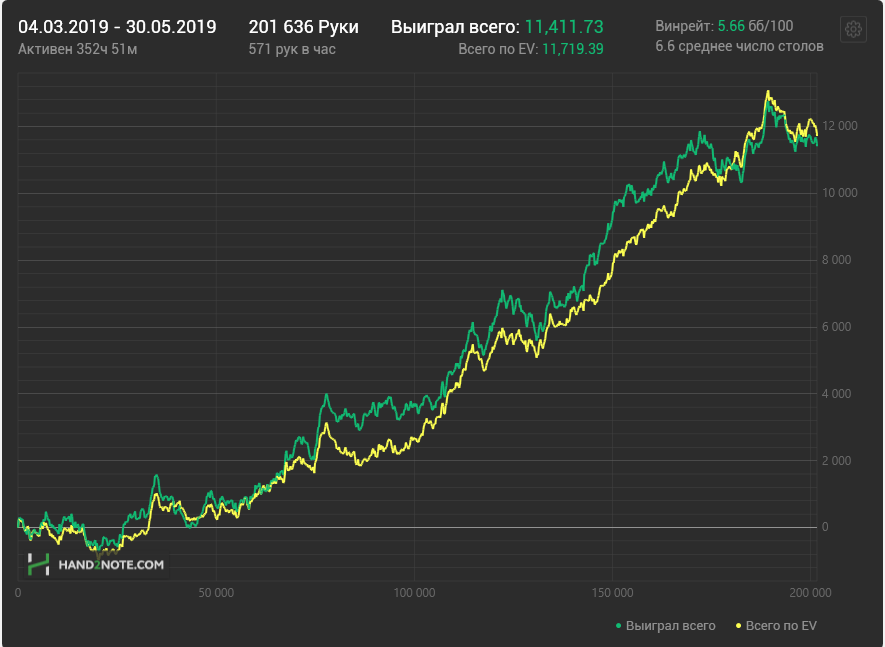
Task: Open the graph settings gear icon
Action: (x=853, y=29)
